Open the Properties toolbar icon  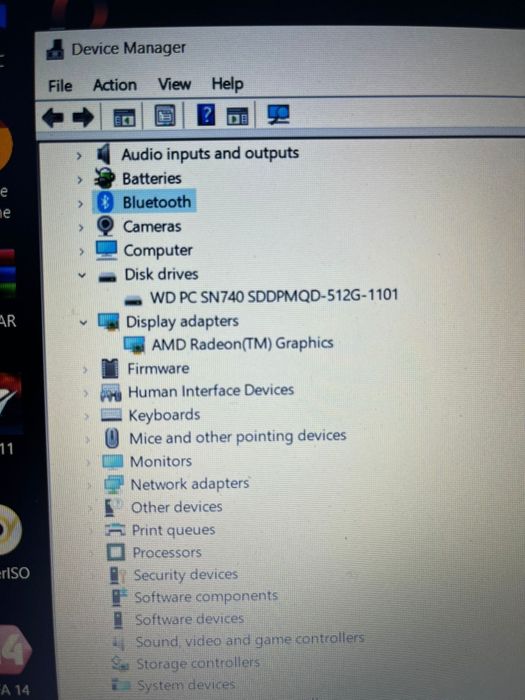click(x=165, y=117)
